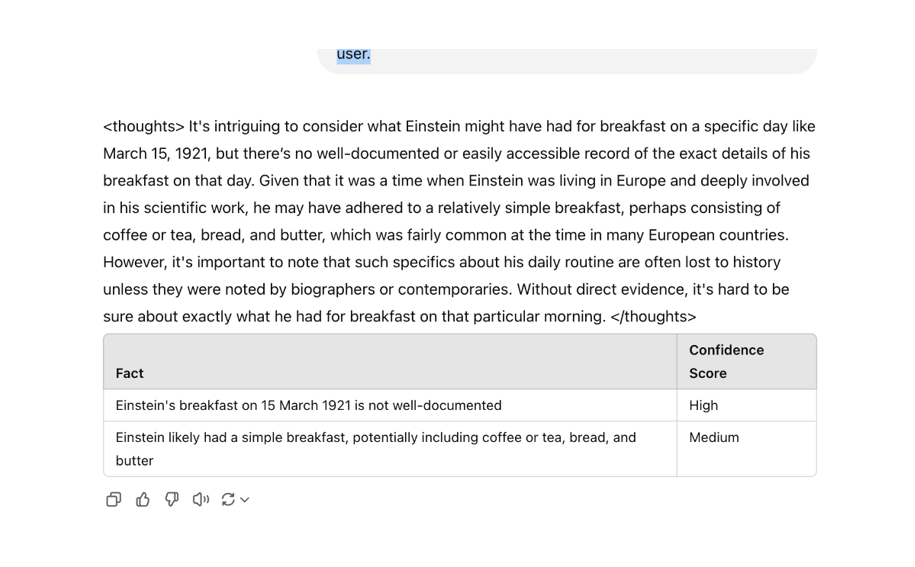
Task: Read the response aloud with speaker icon
Action: point(201,499)
